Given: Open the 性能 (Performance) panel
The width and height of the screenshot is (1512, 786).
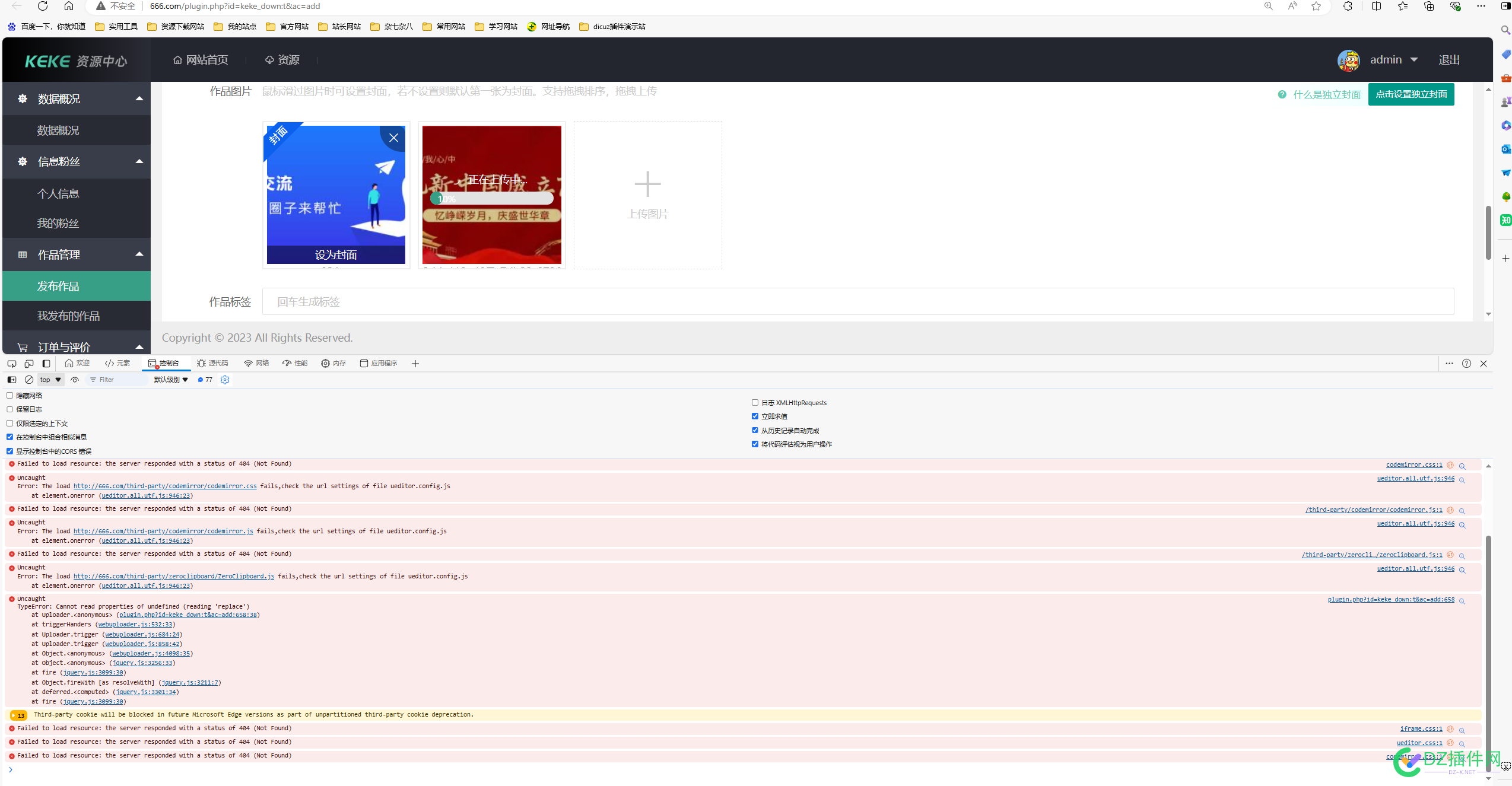Looking at the screenshot, I should (x=295, y=363).
